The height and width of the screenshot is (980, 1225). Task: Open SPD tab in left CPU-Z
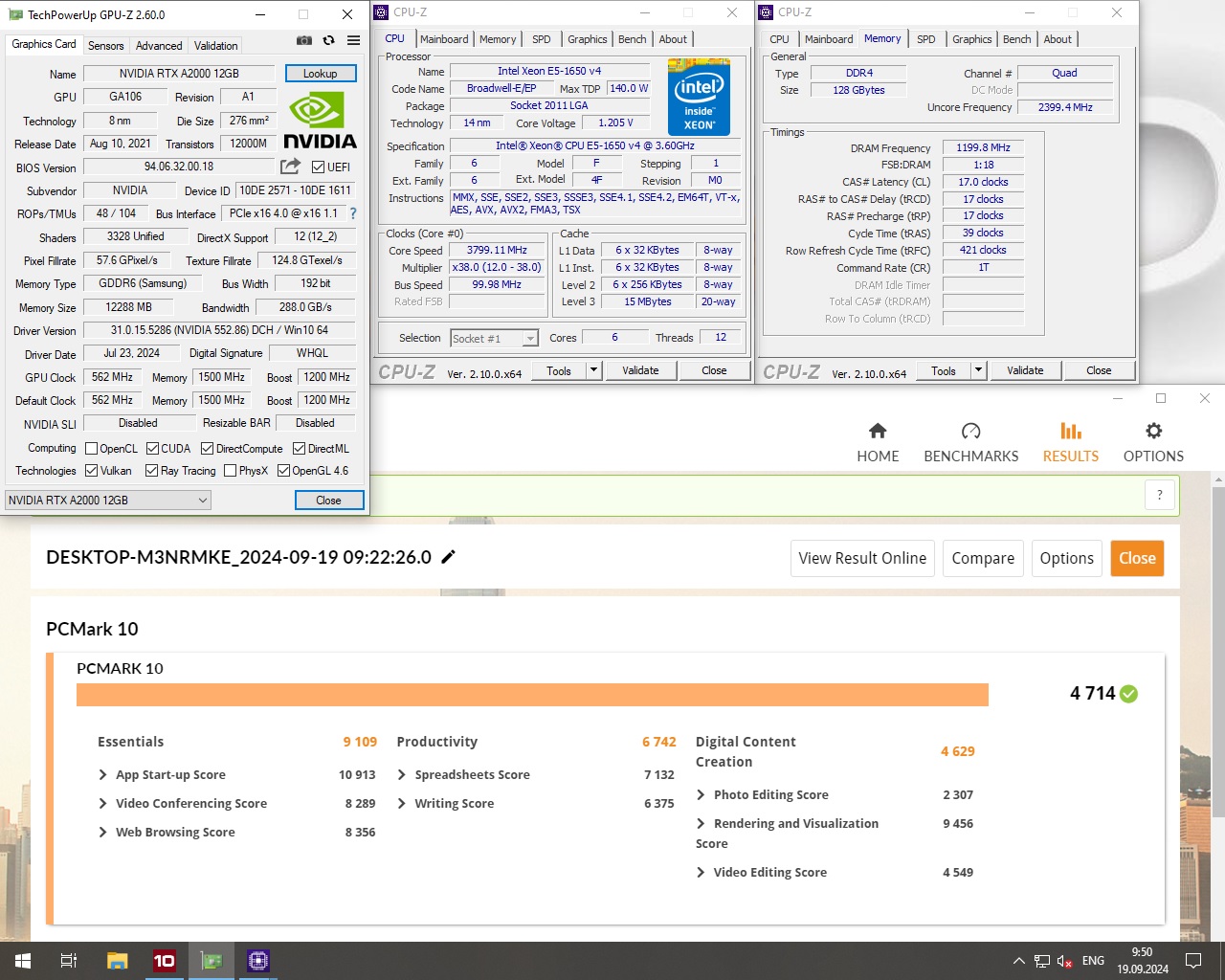click(x=542, y=39)
